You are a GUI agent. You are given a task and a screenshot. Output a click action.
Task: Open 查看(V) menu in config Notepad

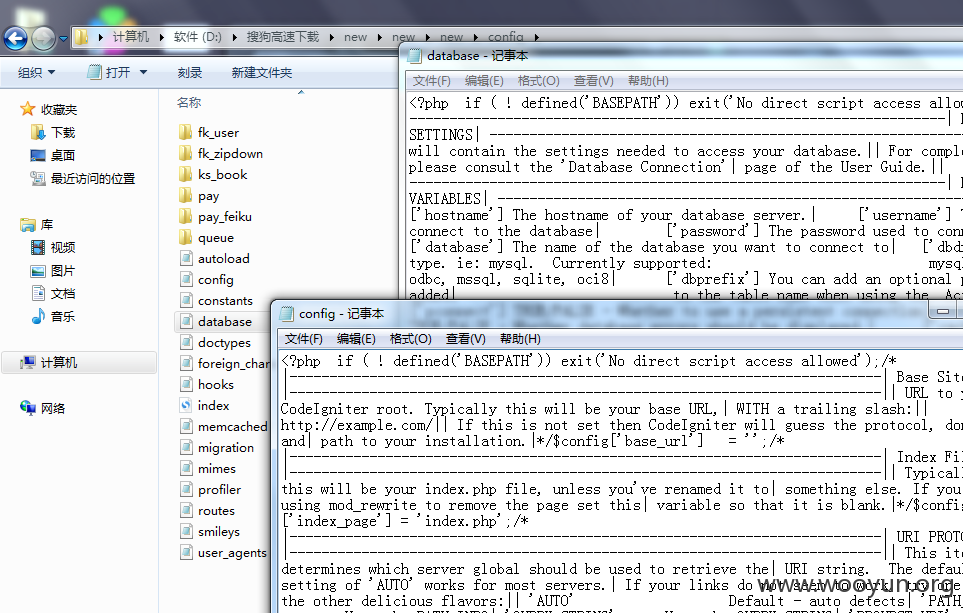point(466,339)
